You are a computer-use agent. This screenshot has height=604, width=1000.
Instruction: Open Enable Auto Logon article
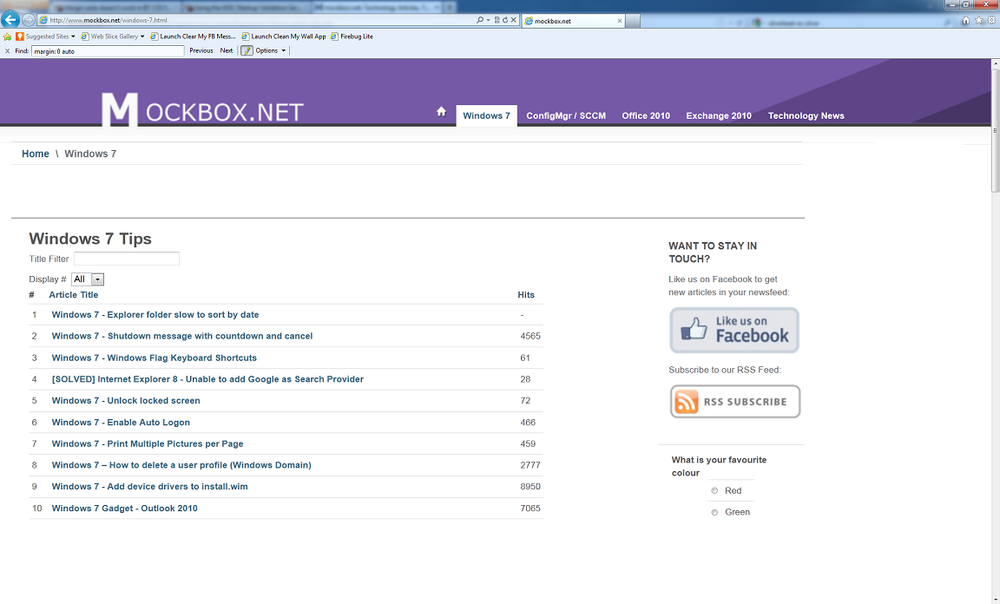point(121,422)
